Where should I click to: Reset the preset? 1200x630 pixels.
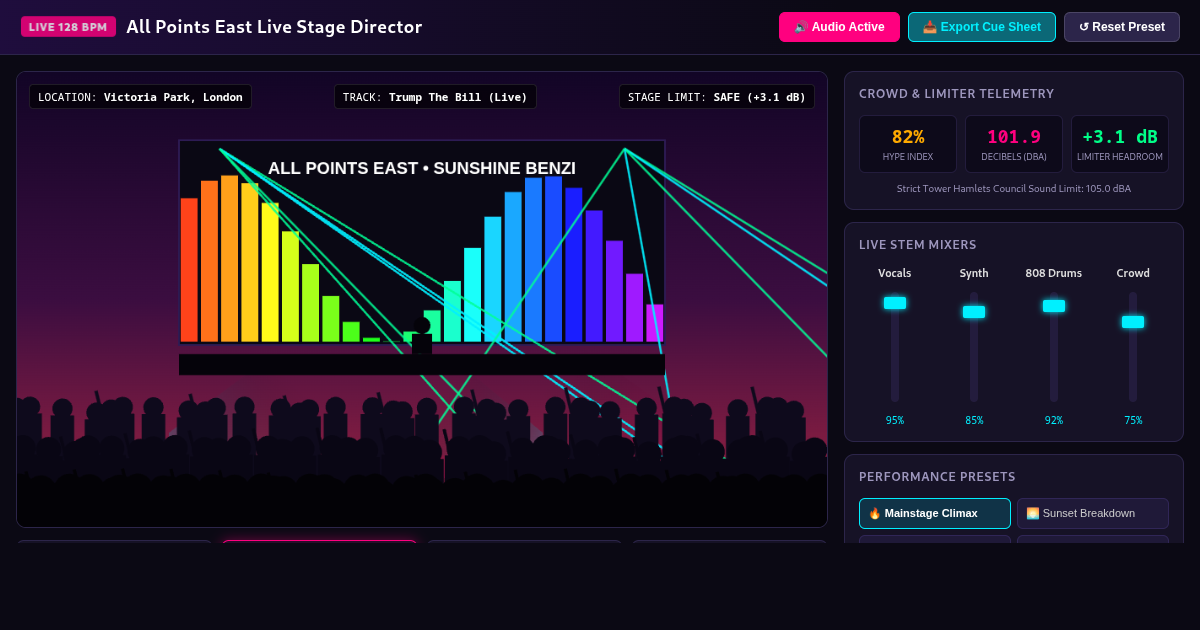1122,27
